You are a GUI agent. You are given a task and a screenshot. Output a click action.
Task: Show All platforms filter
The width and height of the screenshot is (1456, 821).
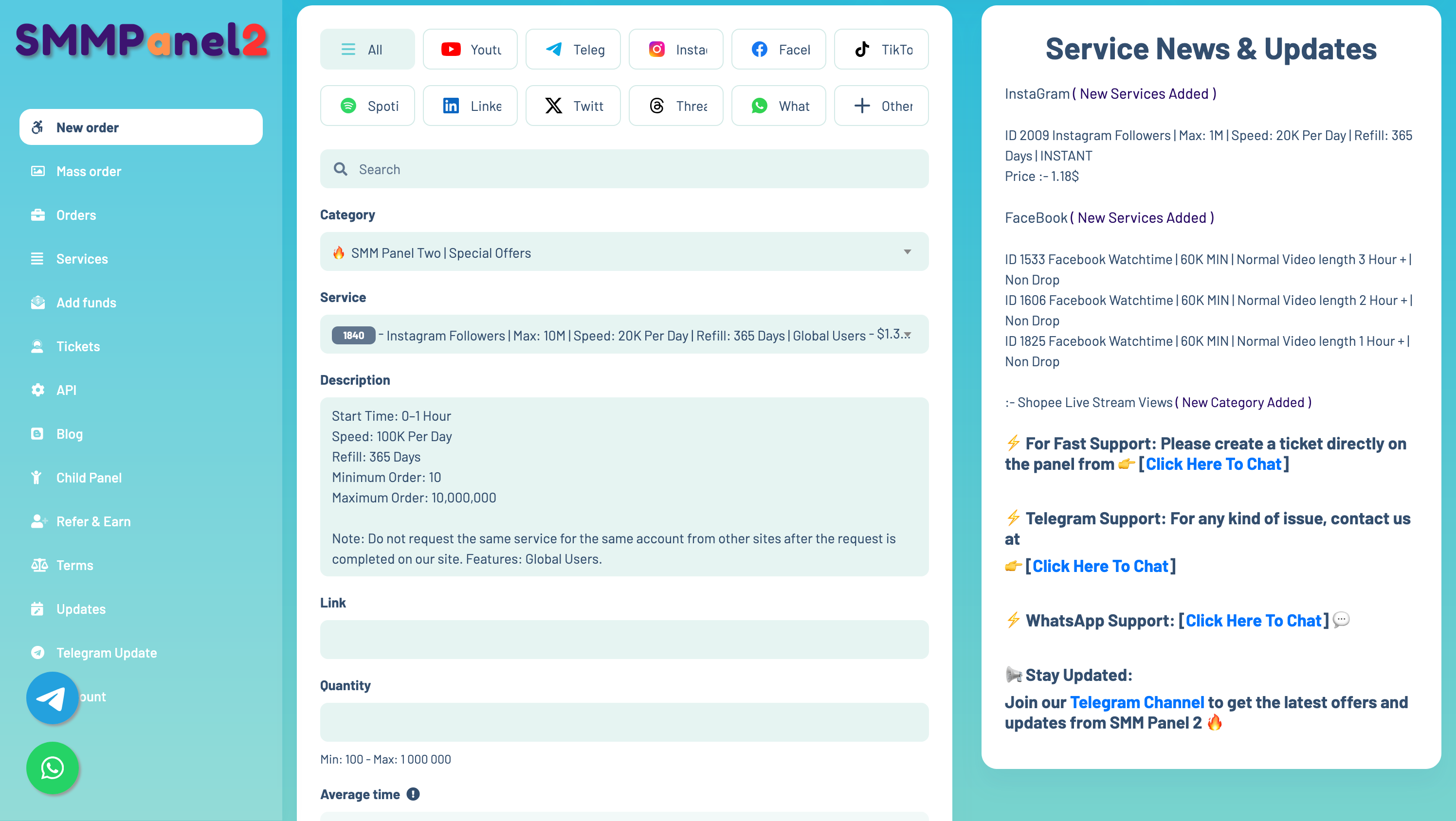click(367, 50)
